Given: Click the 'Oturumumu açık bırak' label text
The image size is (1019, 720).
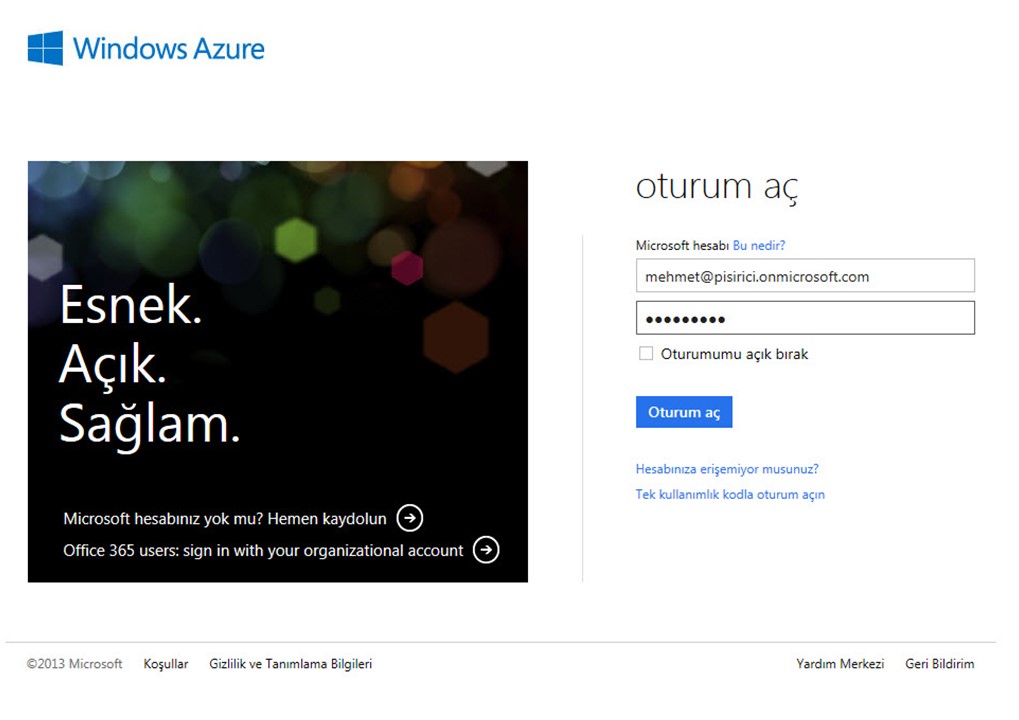Looking at the screenshot, I should (x=734, y=354).
